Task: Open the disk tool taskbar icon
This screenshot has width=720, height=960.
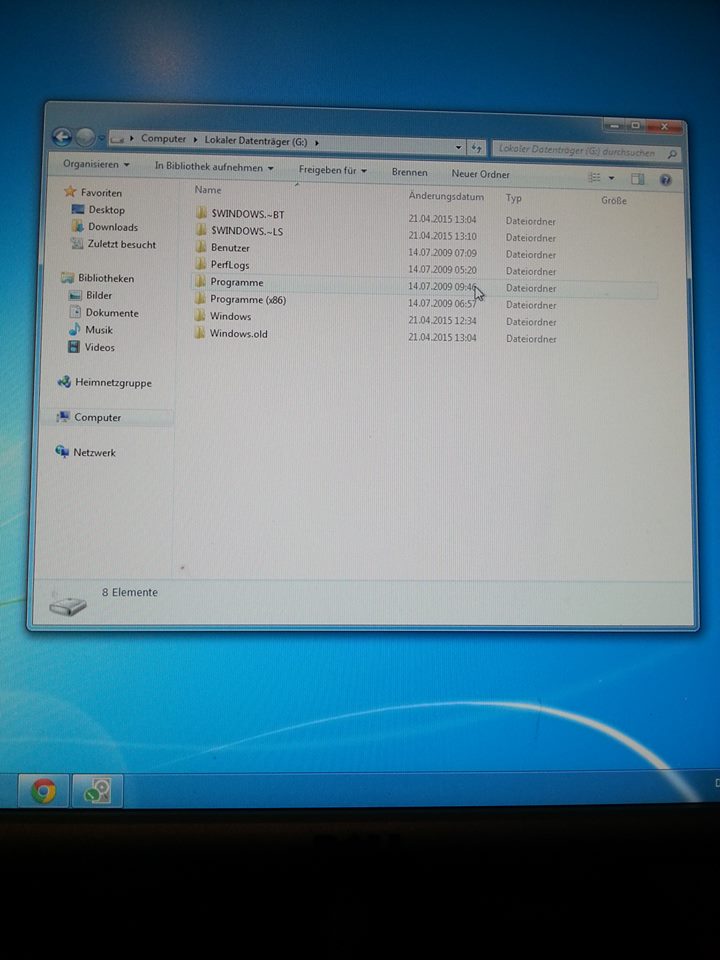Action: 97,790
